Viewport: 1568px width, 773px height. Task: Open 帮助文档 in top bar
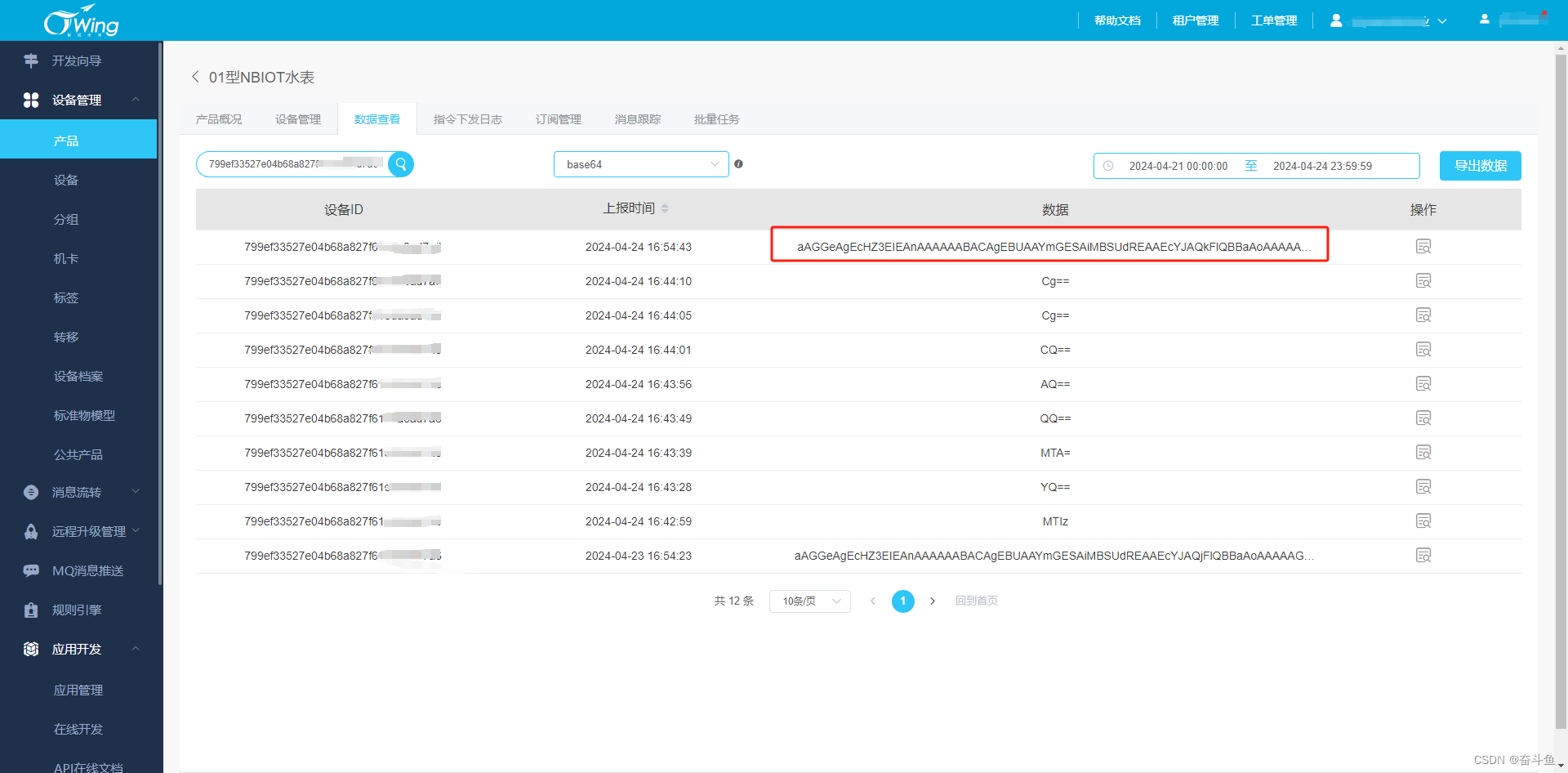[1118, 20]
